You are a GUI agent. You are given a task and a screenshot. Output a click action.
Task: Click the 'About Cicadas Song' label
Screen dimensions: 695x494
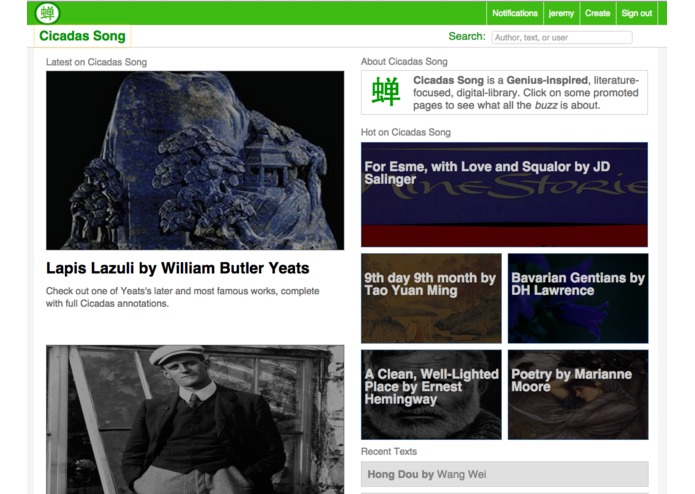[404, 62]
